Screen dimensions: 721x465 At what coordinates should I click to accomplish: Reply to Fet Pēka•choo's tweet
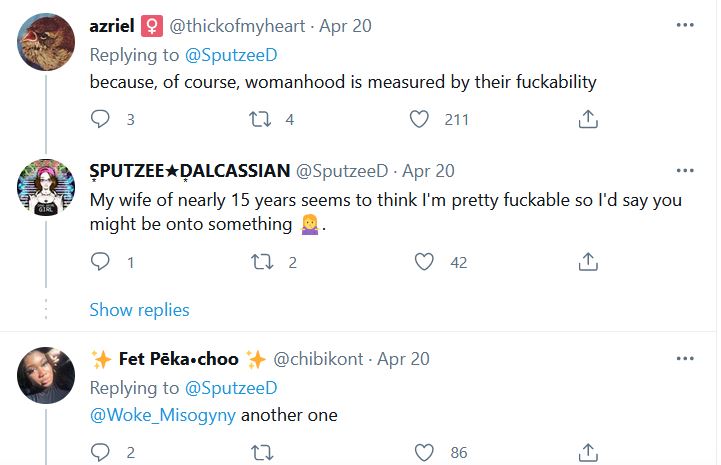coord(100,452)
